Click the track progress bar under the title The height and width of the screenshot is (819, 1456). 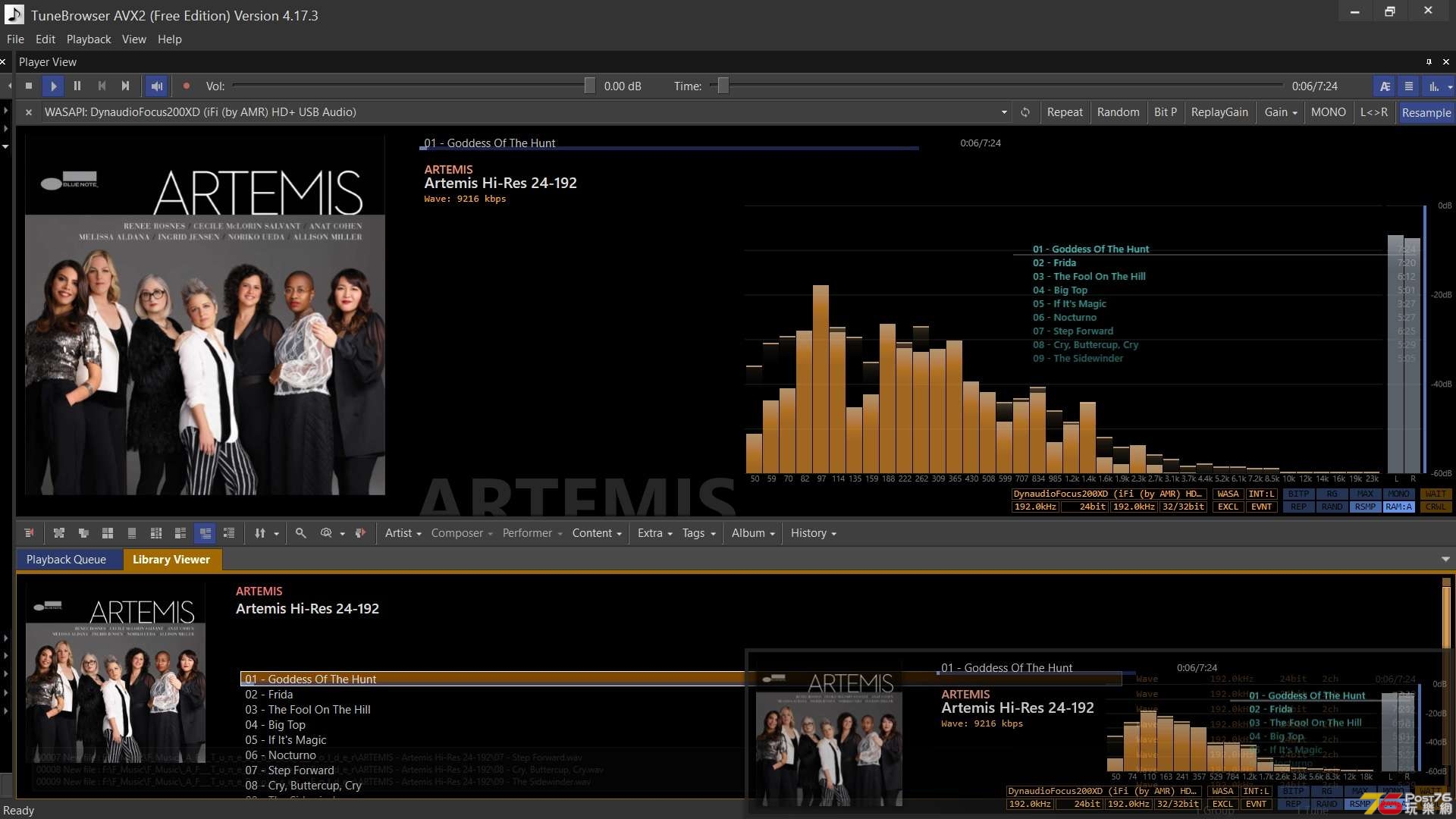click(669, 149)
